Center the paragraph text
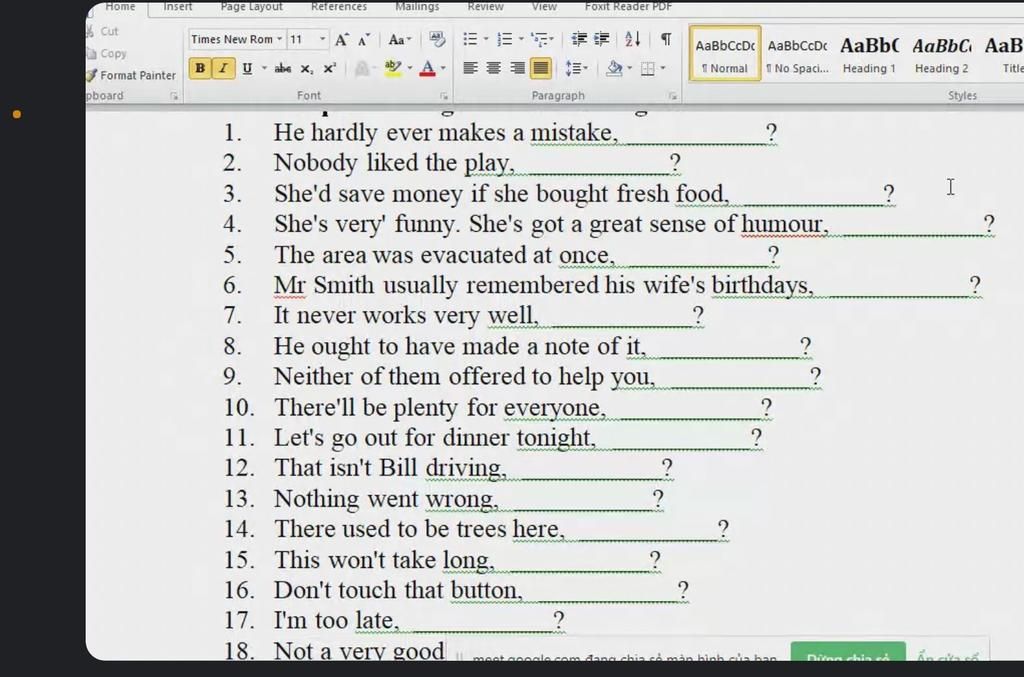1024x677 pixels. pos(494,68)
